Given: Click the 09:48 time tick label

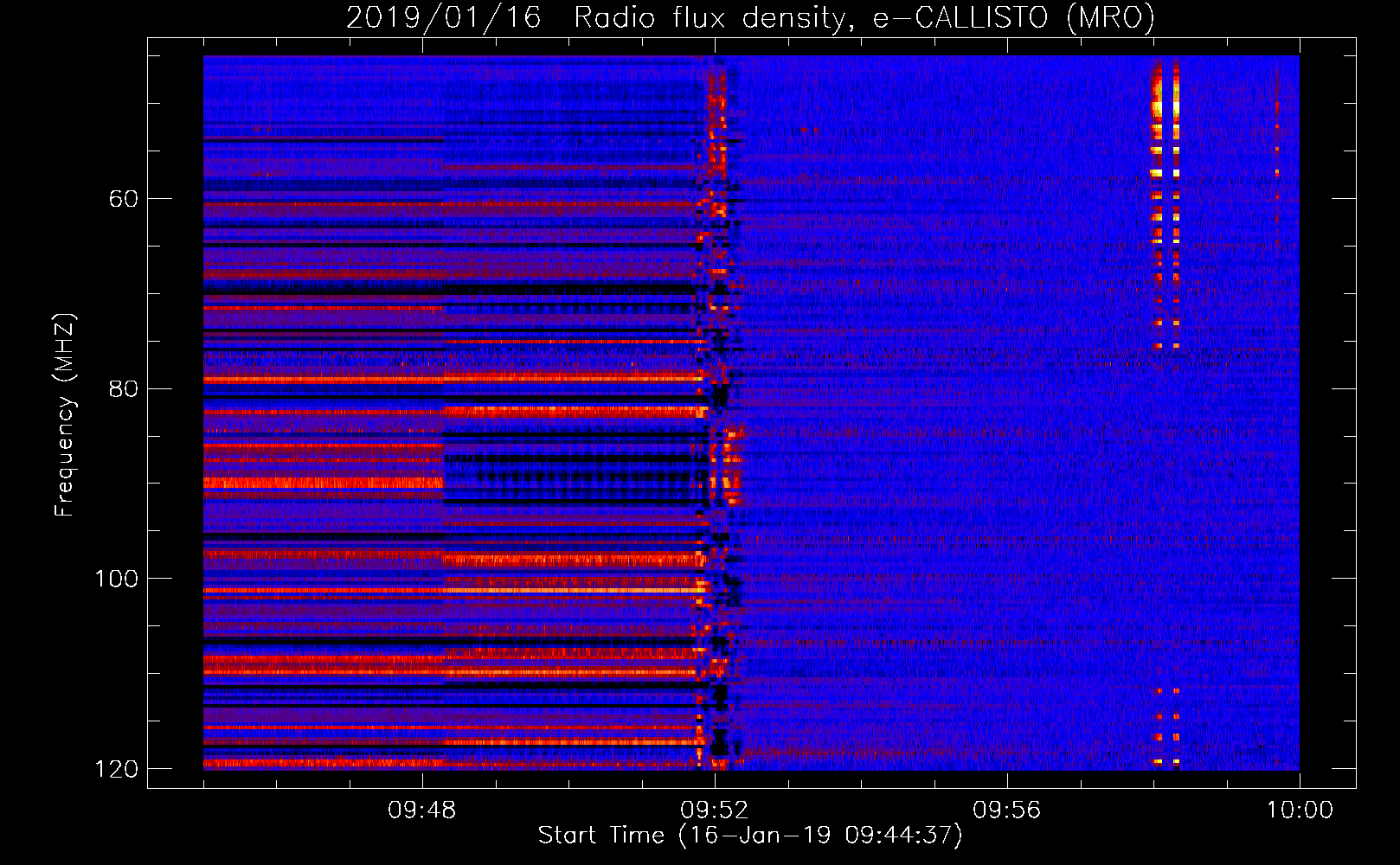Looking at the screenshot, I should (422, 811).
